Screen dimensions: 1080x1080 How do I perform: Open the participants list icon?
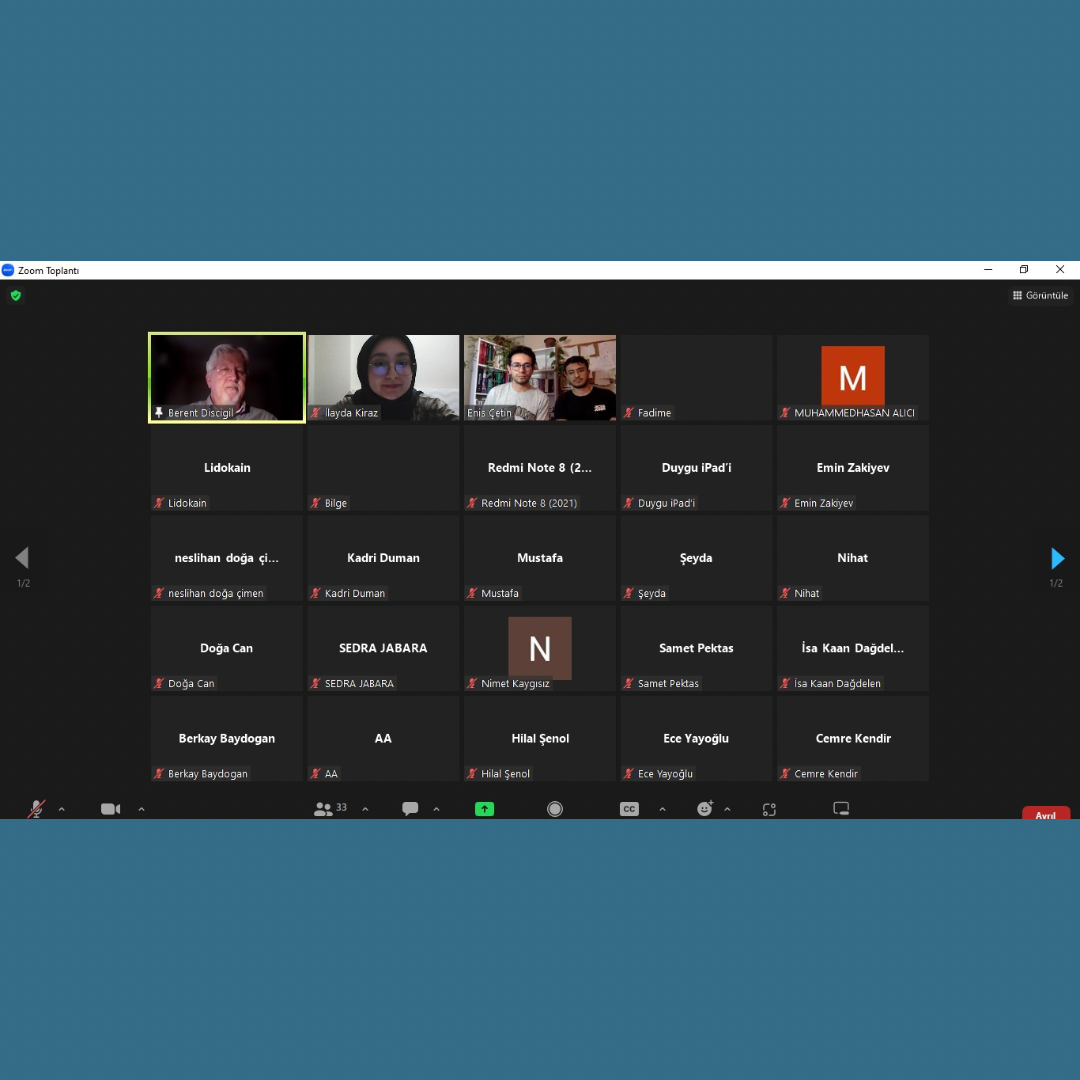click(323, 809)
